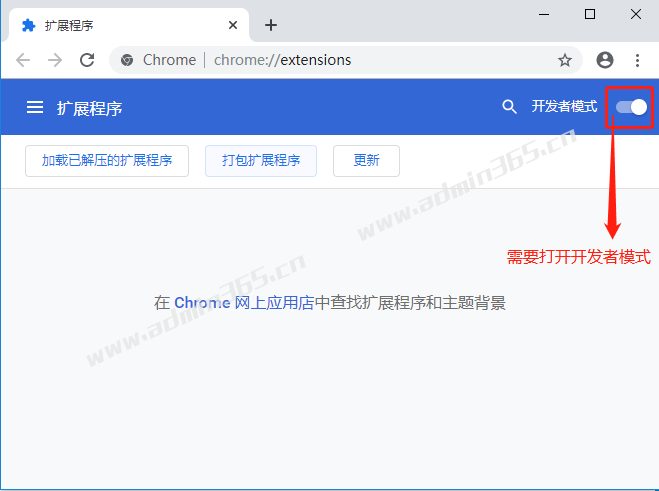659x491 pixels.
Task: Open the Chrome 网上应用店 link
Action: click(x=244, y=303)
